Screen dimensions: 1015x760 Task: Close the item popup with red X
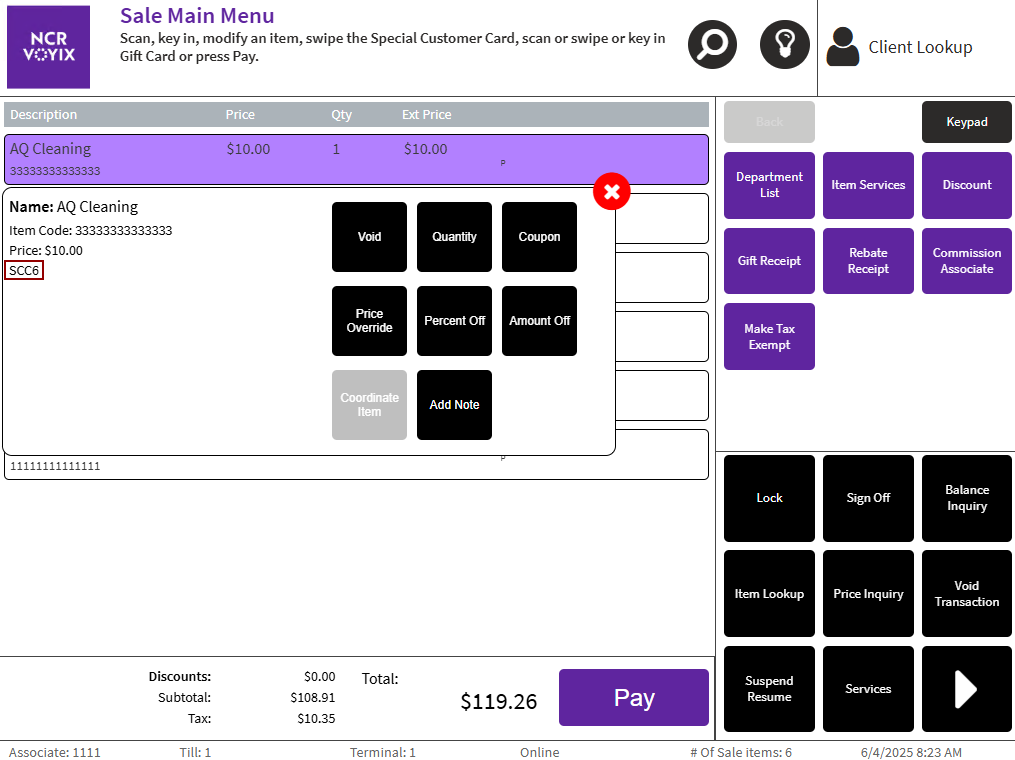(611, 191)
